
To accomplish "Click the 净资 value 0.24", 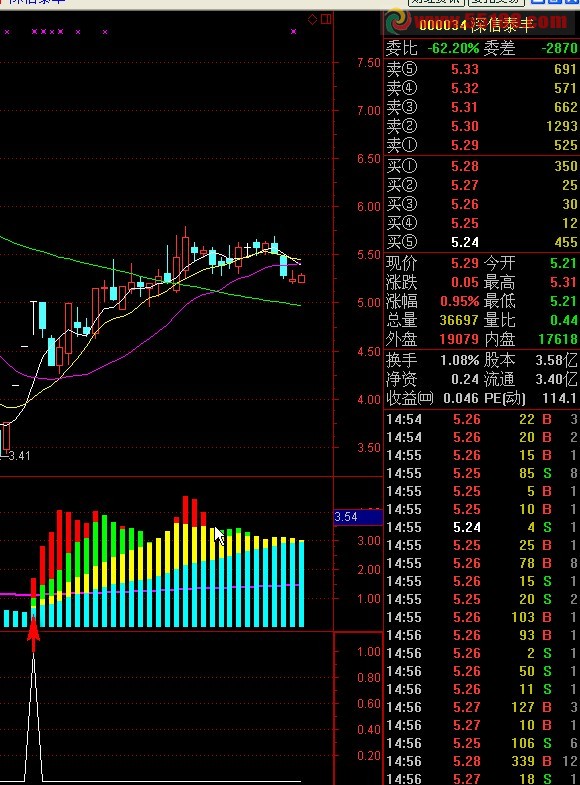I will 465,379.
